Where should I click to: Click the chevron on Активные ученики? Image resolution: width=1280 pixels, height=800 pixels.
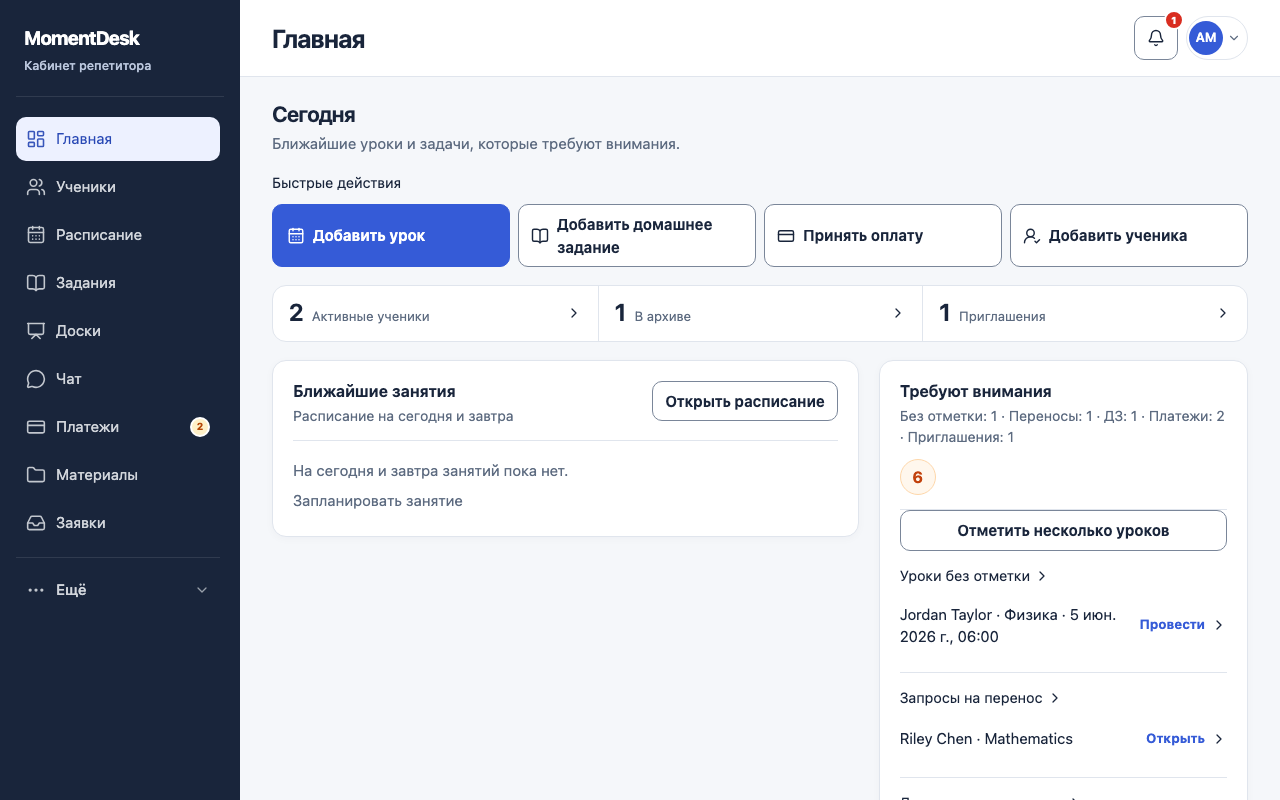tap(574, 313)
